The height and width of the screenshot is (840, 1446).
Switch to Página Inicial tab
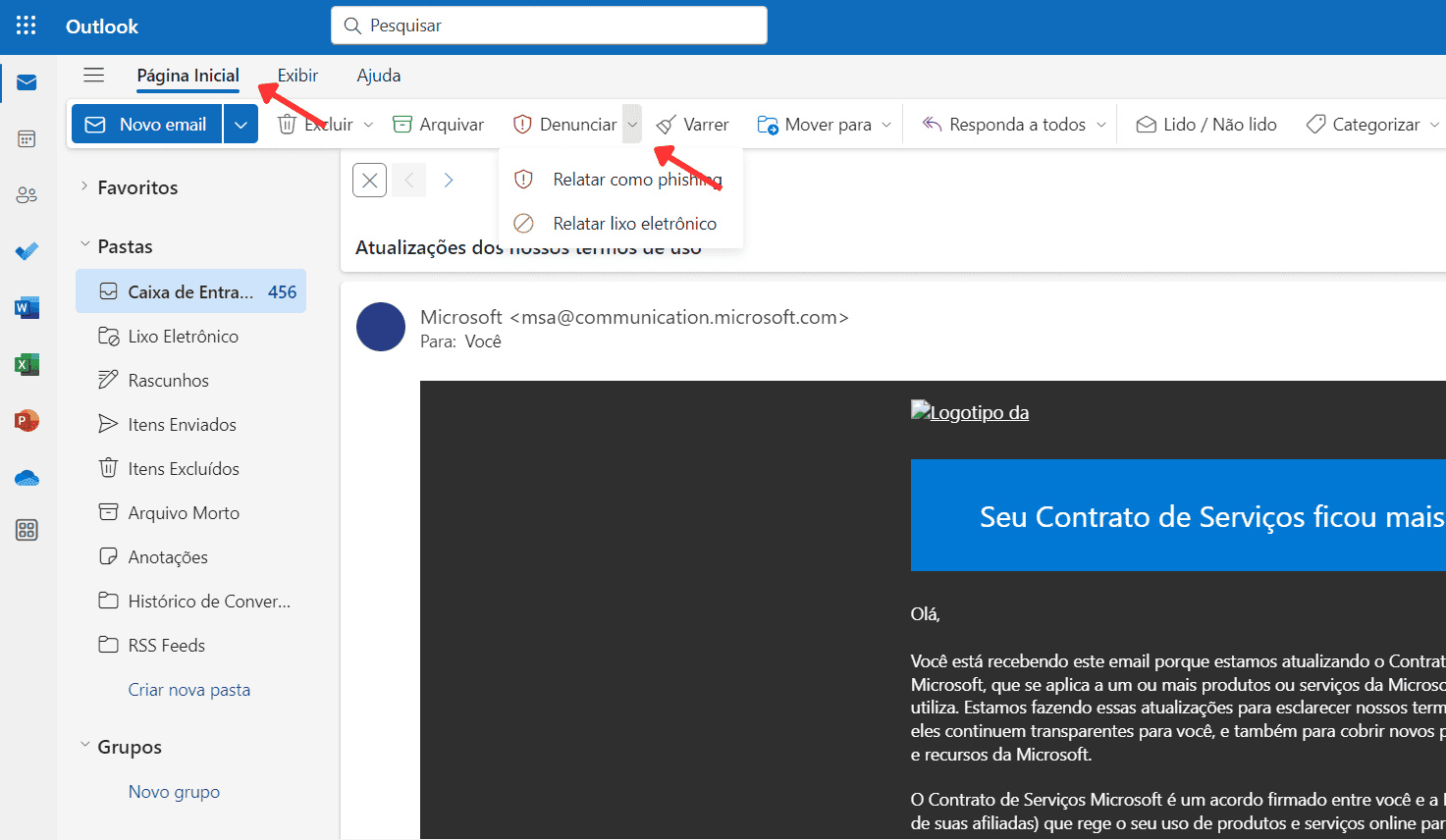click(x=187, y=76)
